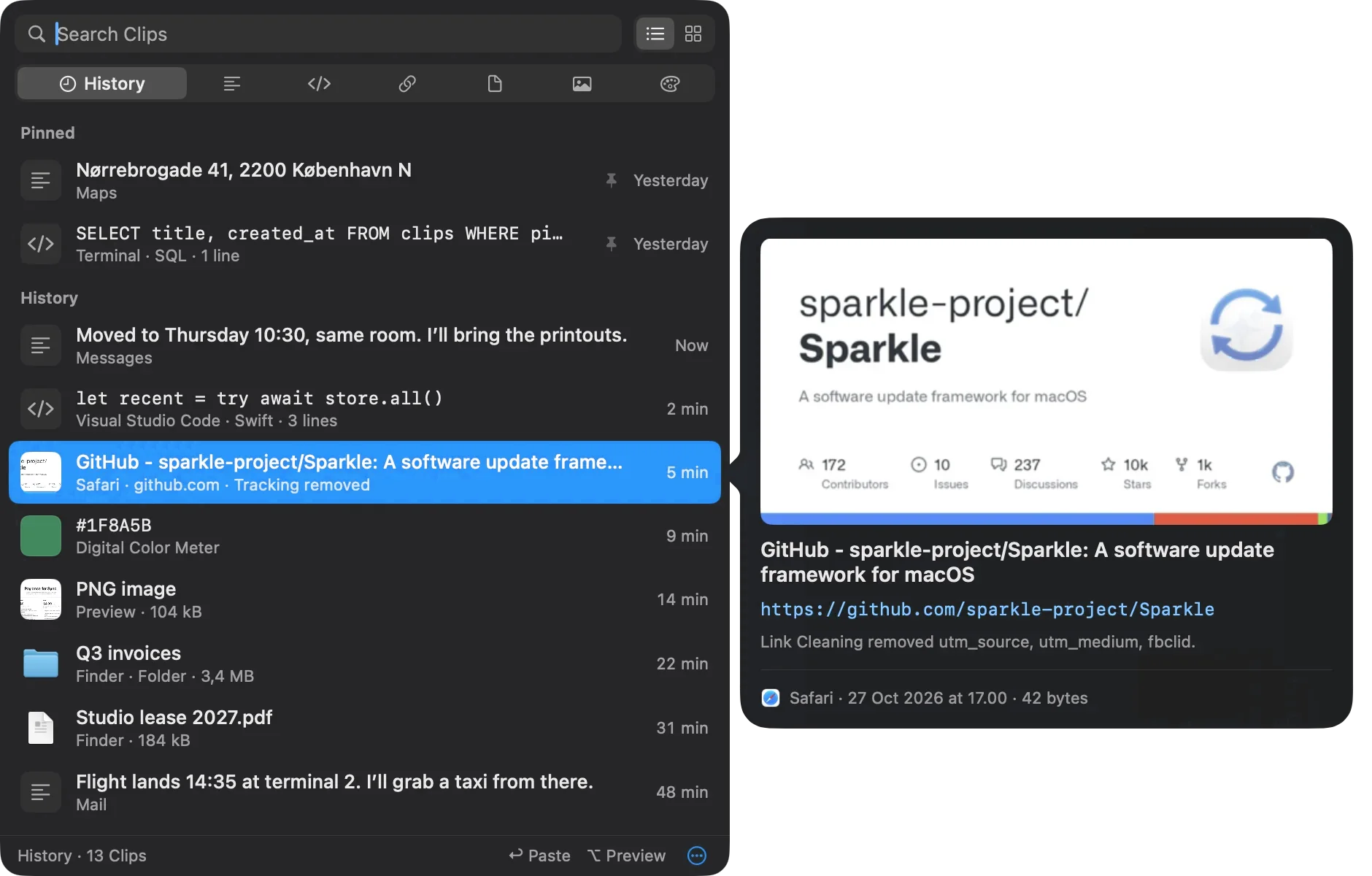1372x876 pixels.
Task: Click the Q3 invoices folder icon
Action: pos(41,664)
